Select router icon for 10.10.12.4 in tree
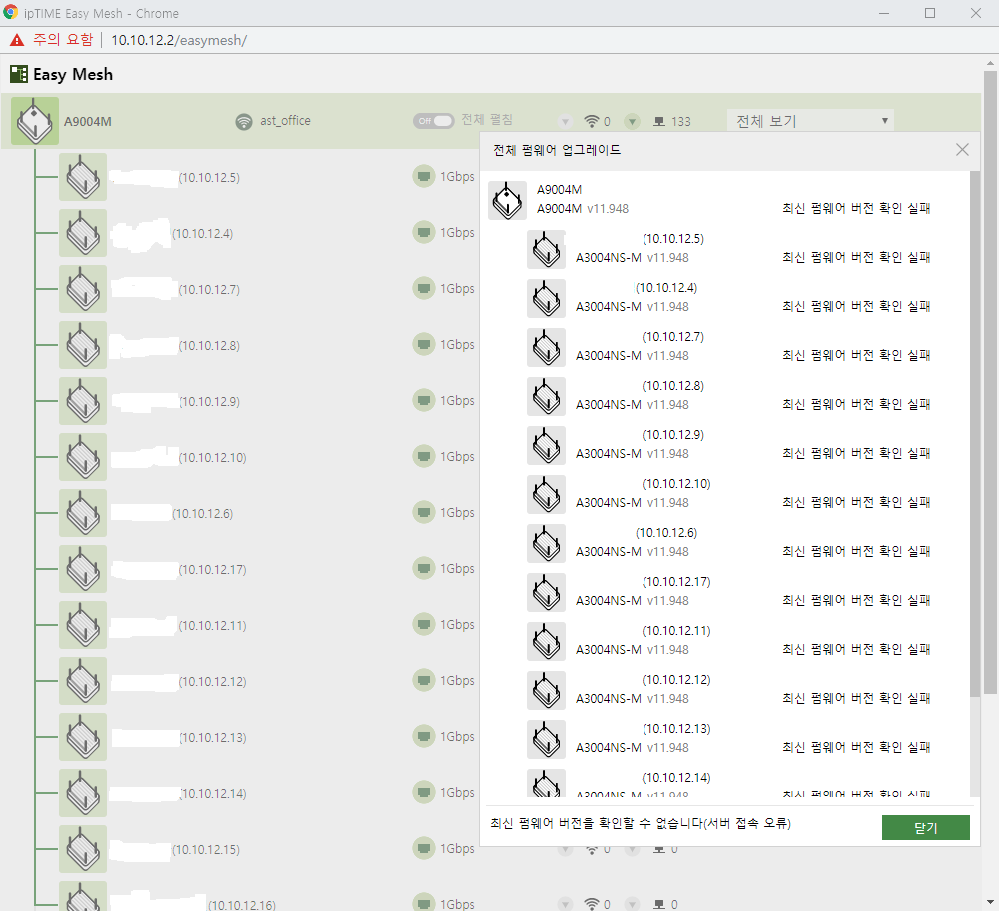The width and height of the screenshot is (999, 911). [x=83, y=233]
